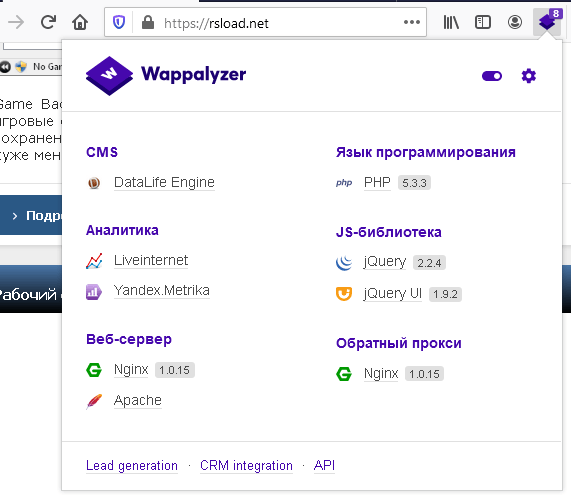
Task: Open the Yandex.Metrika link
Action: point(162,290)
